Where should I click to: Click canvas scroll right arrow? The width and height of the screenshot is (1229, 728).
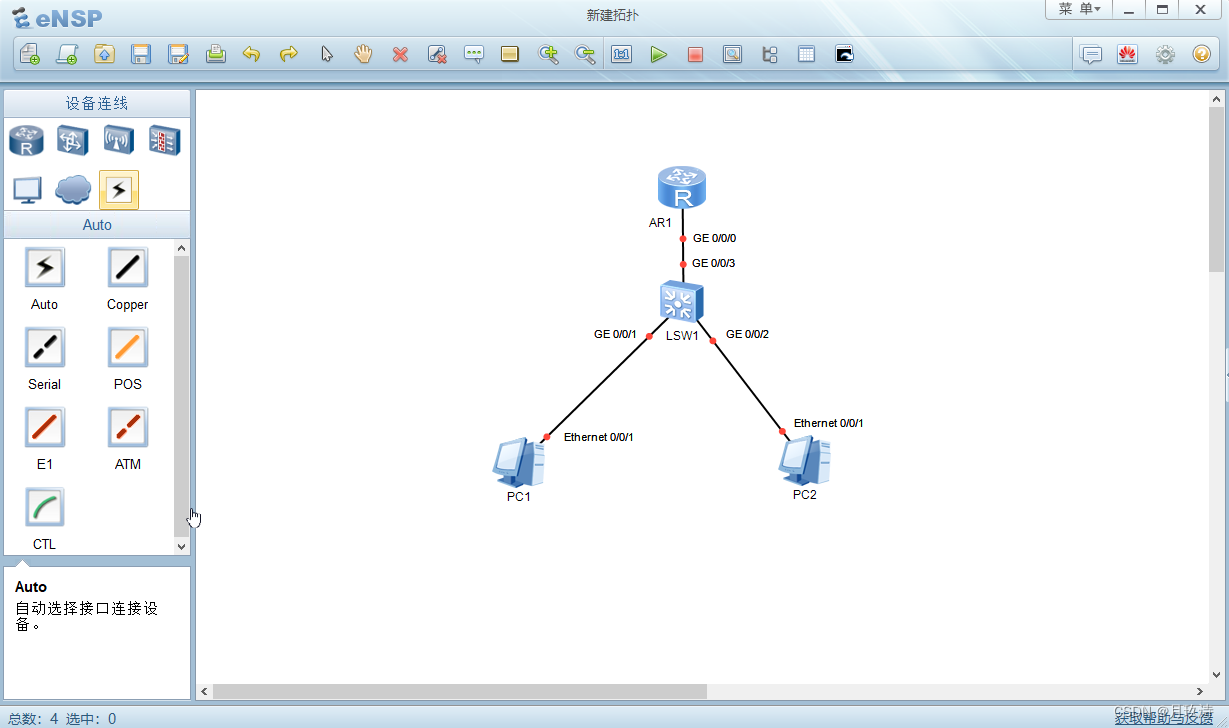click(1200, 691)
